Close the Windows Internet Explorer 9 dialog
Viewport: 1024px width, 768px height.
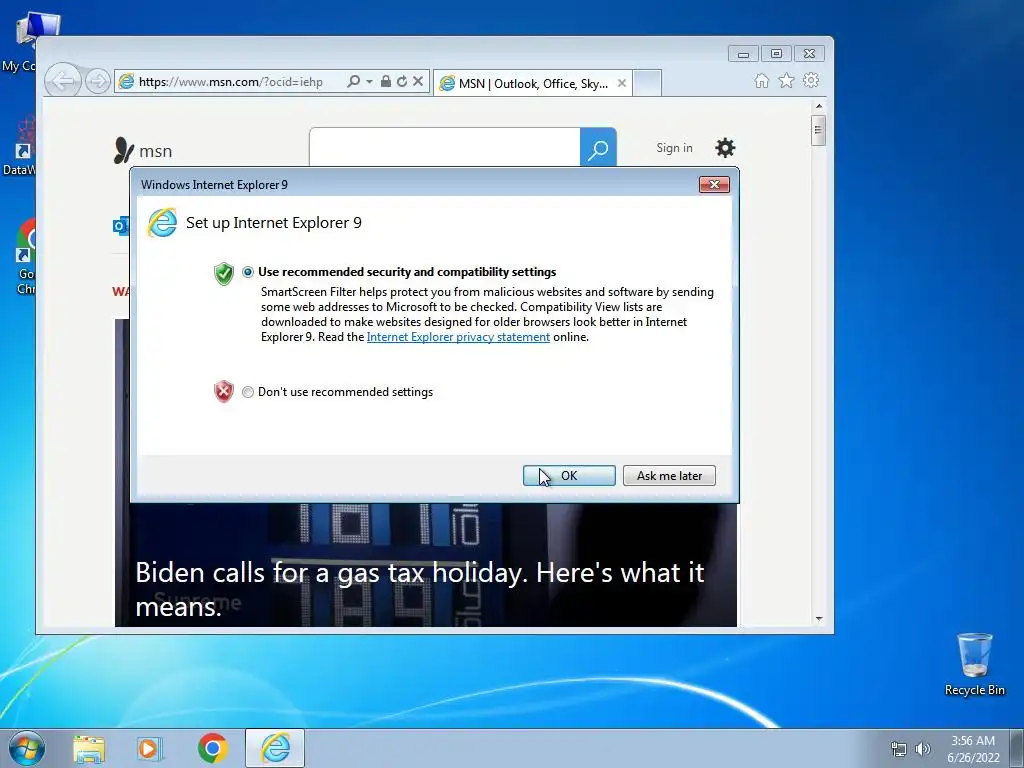click(x=714, y=185)
